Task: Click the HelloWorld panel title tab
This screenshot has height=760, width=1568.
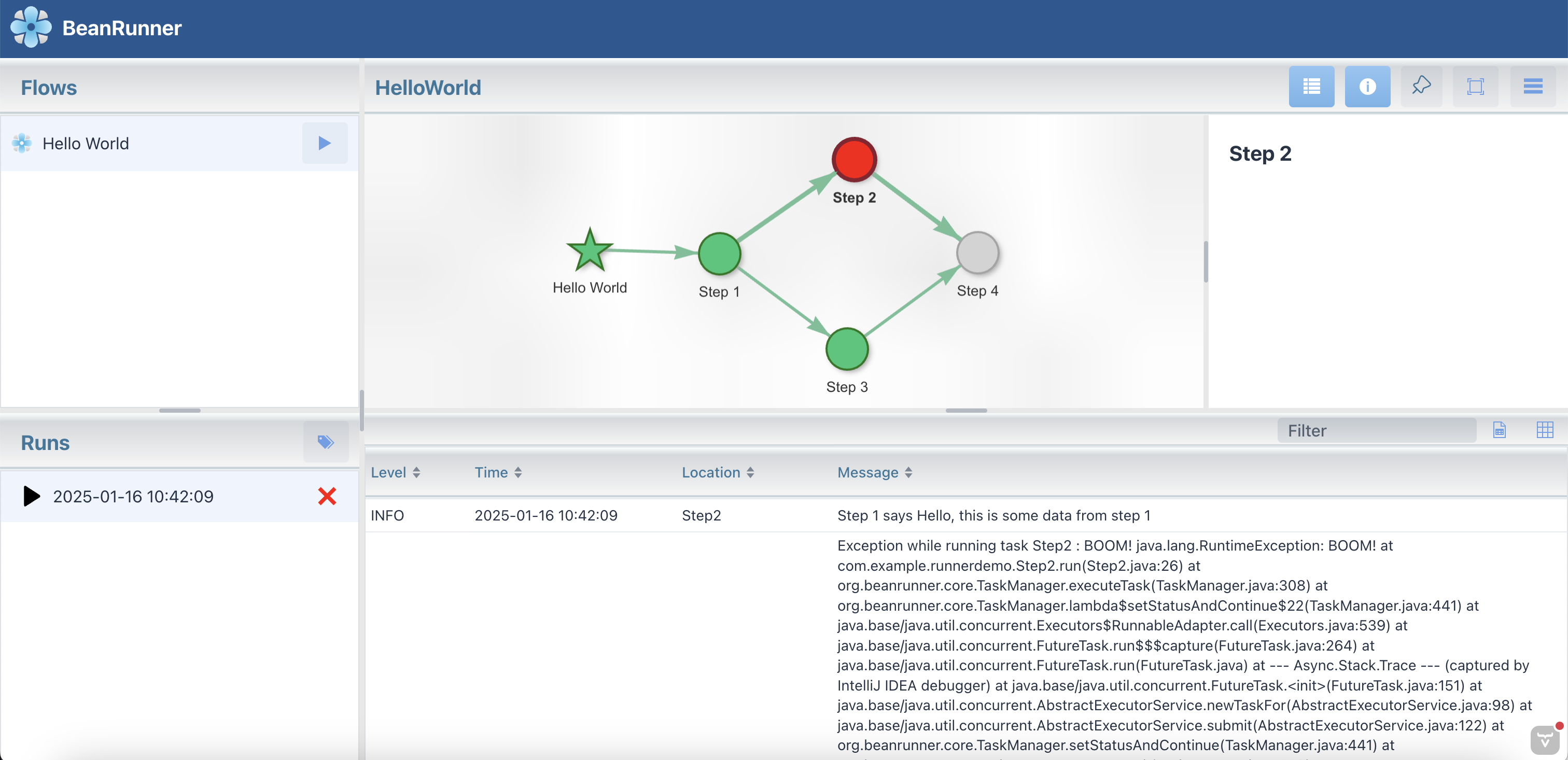Action: (x=429, y=87)
